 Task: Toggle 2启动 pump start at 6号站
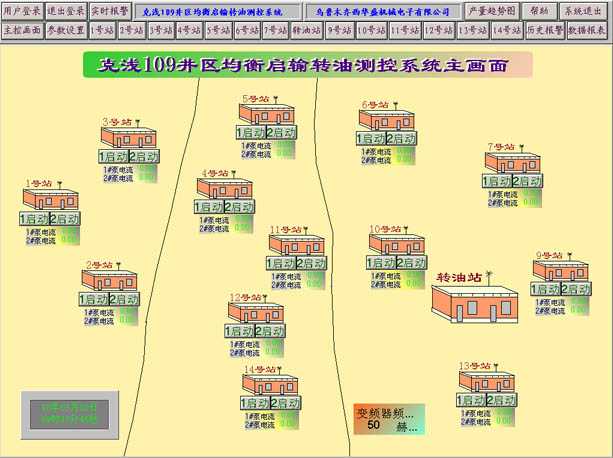pos(402,139)
